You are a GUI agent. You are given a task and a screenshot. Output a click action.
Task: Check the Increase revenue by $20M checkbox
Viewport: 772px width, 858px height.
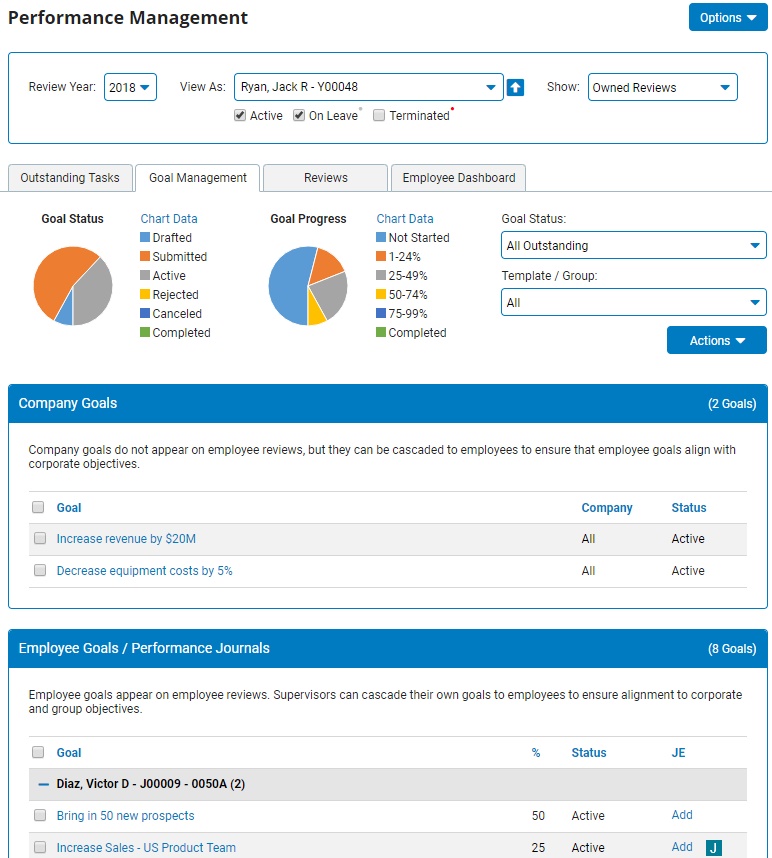coord(40,538)
